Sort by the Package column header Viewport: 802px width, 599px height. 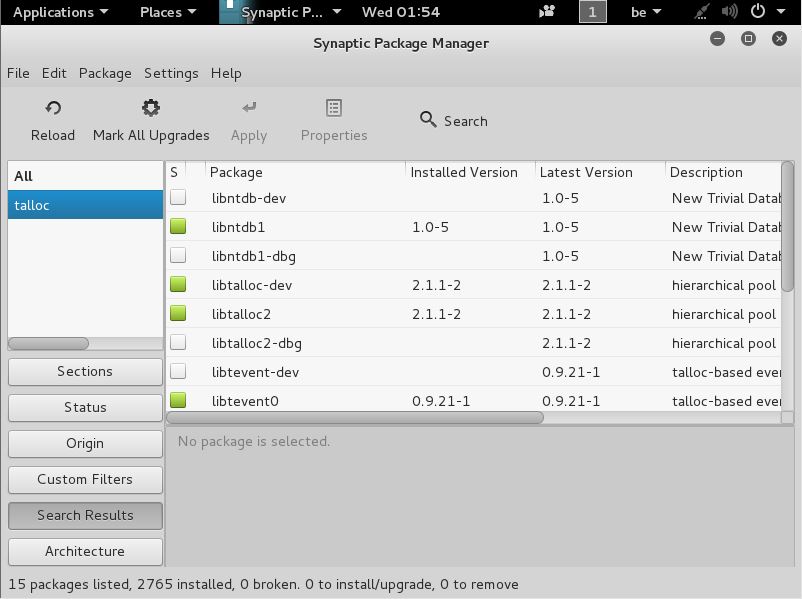click(305, 172)
